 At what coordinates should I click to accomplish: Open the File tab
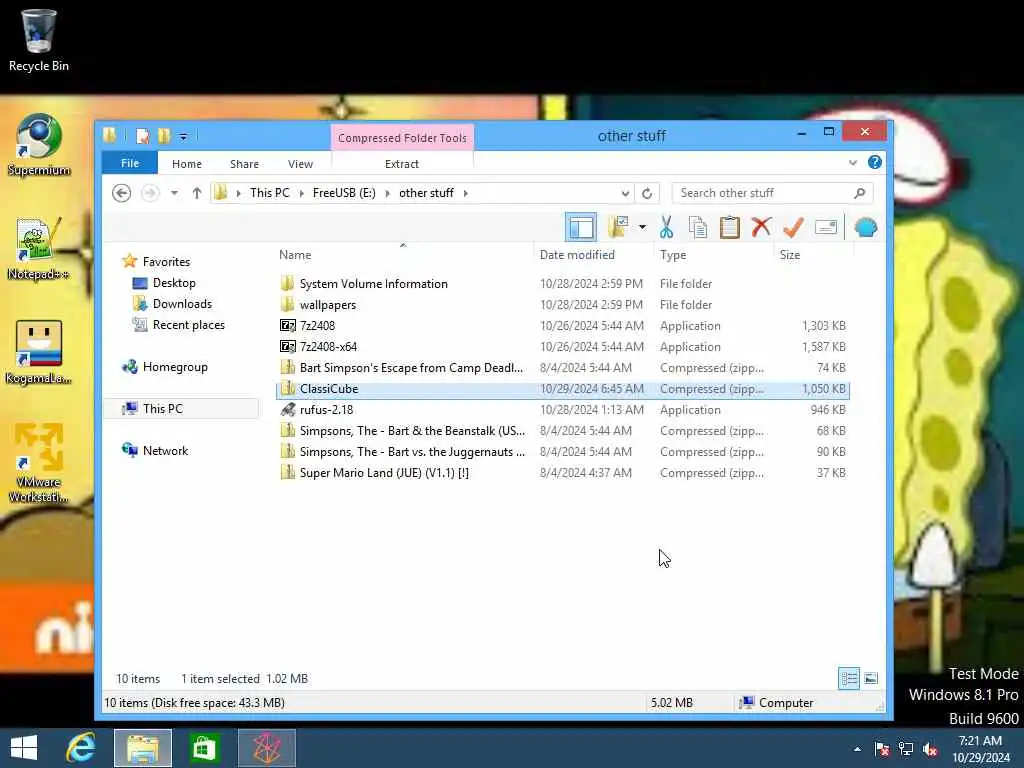coord(129,163)
